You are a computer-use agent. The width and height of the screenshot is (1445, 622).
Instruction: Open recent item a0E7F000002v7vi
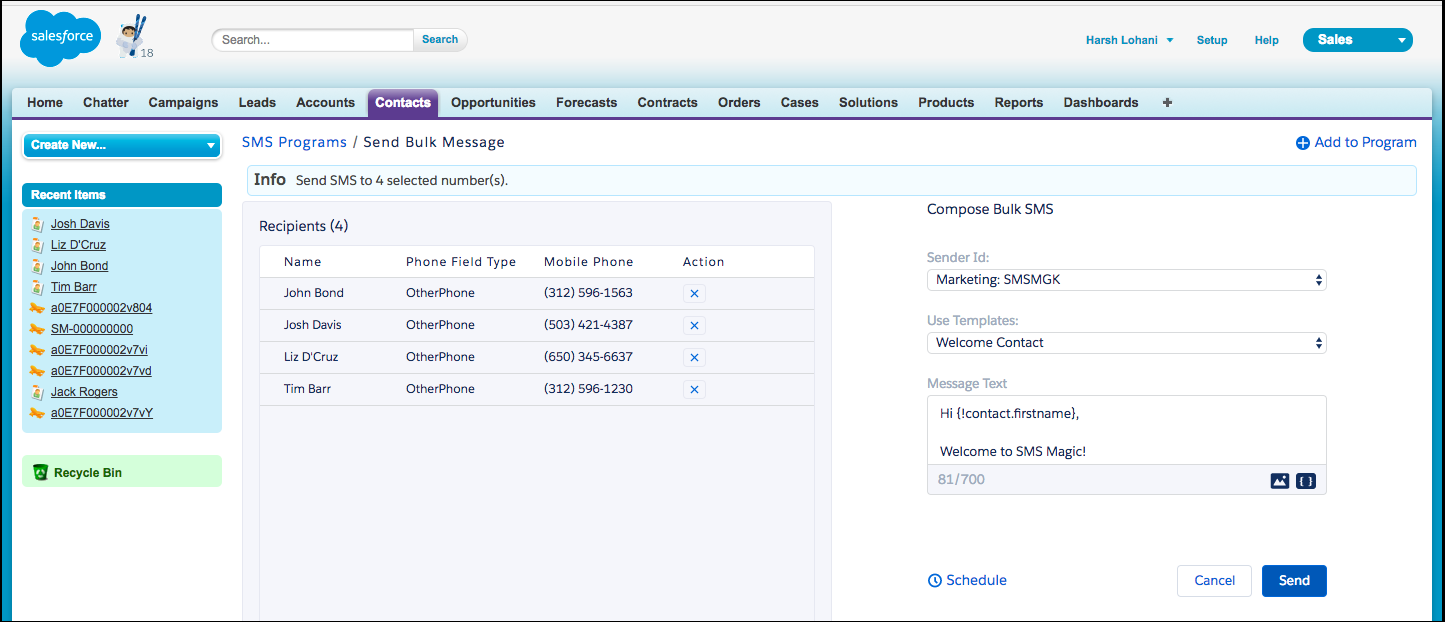tap(100, 350)
